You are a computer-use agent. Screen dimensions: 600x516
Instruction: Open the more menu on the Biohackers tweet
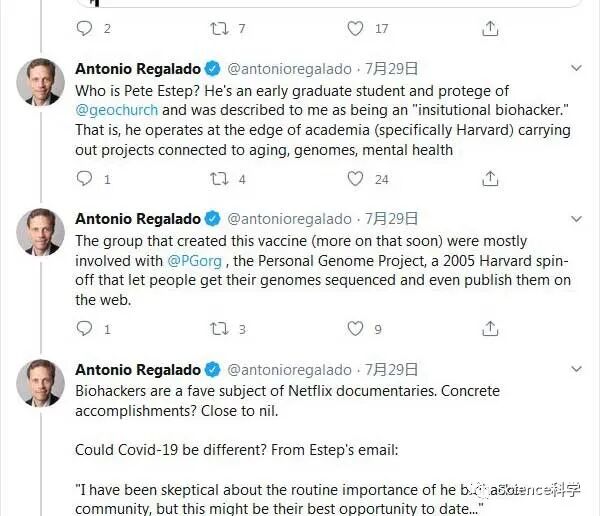(x=576, y=369)
